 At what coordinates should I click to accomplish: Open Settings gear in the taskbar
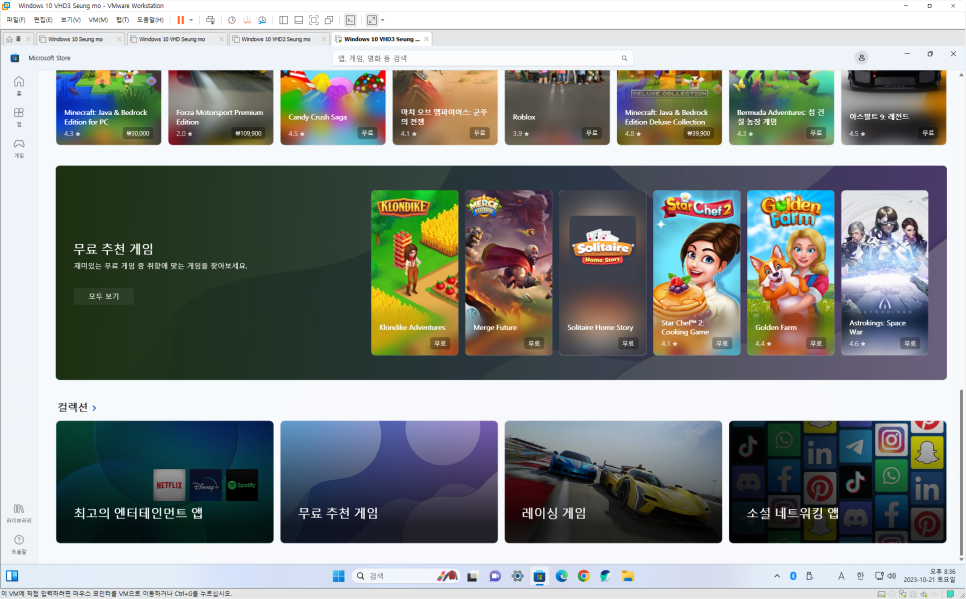(518, 576)
